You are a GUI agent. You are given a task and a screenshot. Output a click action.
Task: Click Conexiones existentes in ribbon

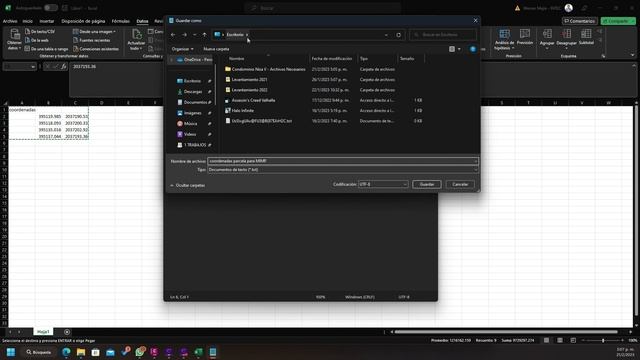(96, 49)
